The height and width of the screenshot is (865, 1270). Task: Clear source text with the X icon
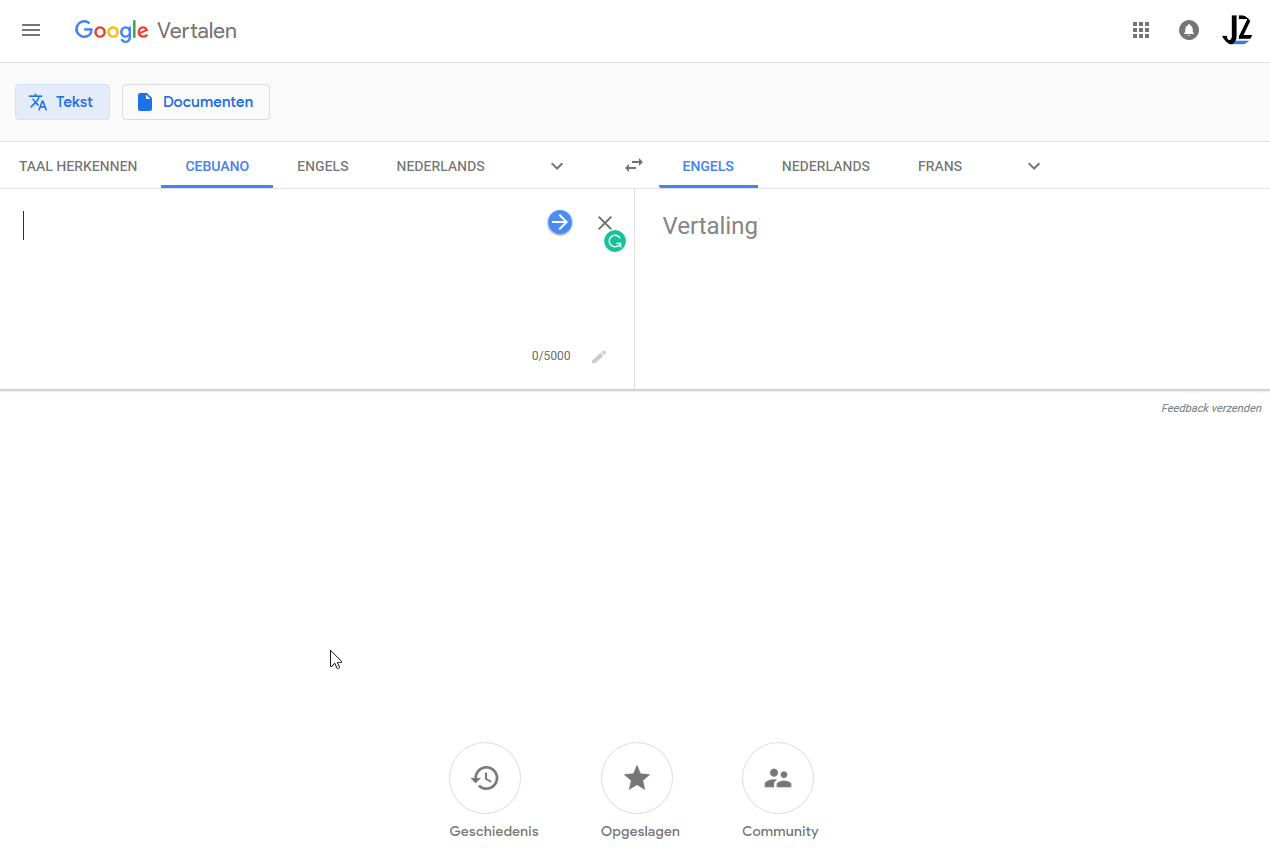coord(604,222)
